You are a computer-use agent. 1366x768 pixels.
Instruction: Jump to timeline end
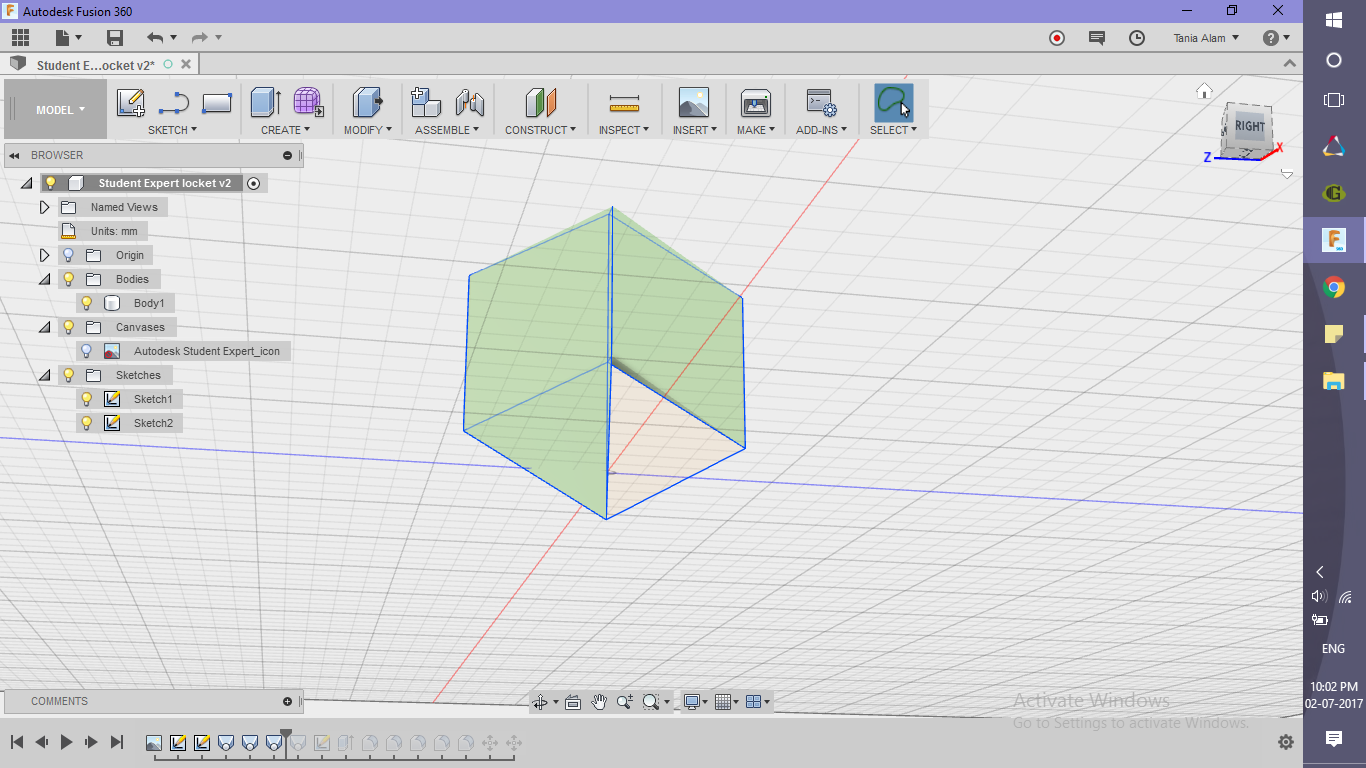(x=116, y=742)
